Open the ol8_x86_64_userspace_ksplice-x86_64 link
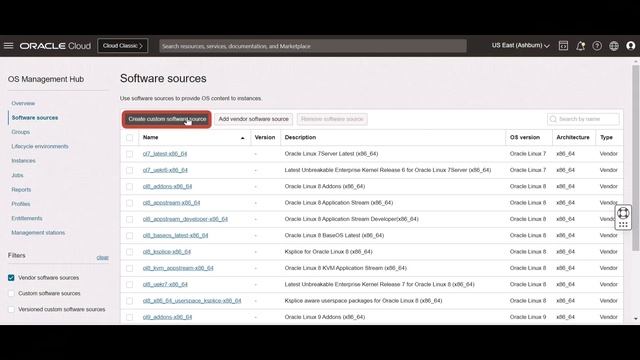The height and width of the screenshot is (360, 640). (x=192, y=301)
